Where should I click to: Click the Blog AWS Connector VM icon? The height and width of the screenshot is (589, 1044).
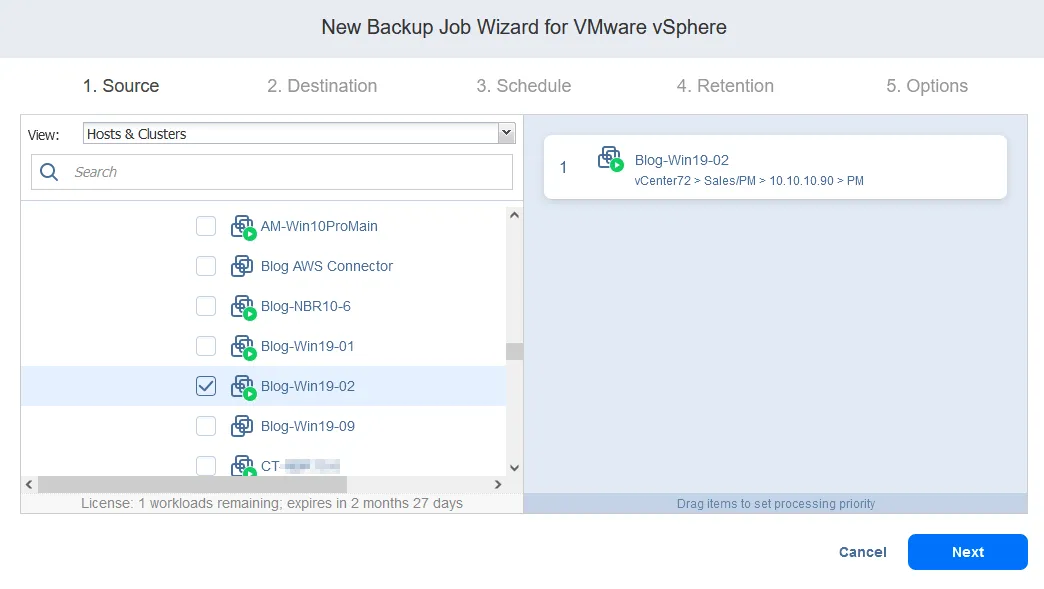pos(242,266)
